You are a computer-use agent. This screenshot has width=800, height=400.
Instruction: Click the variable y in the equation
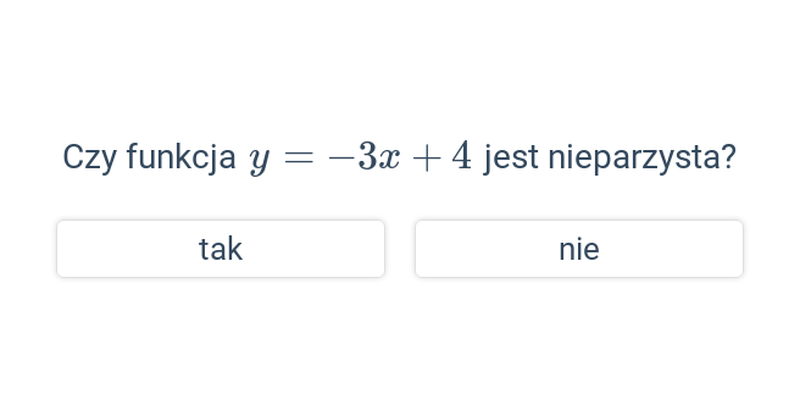click(259, 162)
